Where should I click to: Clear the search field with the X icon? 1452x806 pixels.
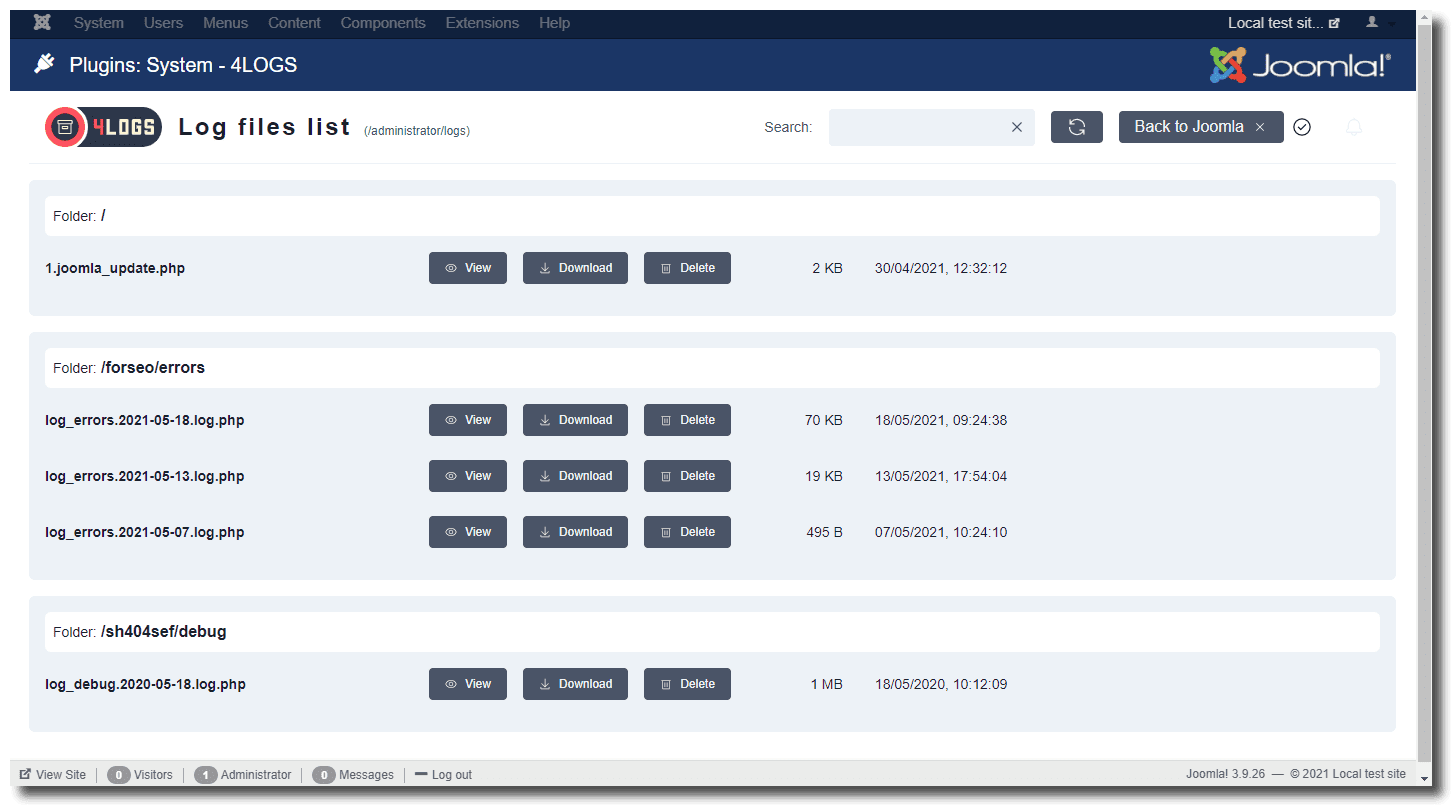pyautogui.click(x=1017, y=127)
